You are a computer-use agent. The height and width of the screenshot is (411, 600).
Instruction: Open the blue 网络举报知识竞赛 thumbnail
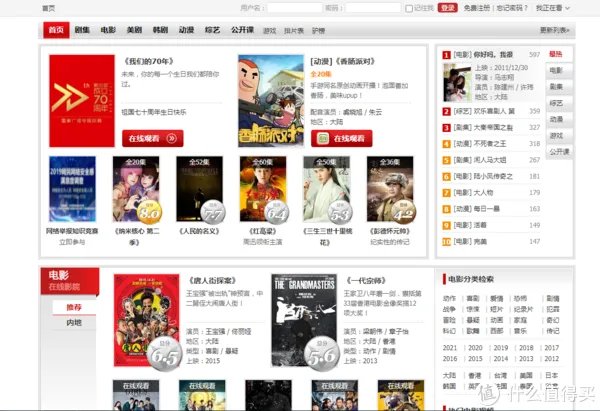pos(72,189)
